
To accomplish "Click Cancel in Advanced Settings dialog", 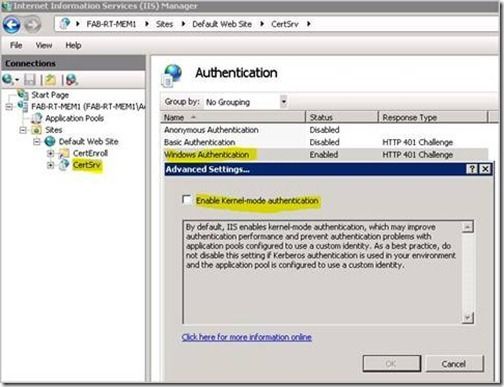I will [454, 363].
